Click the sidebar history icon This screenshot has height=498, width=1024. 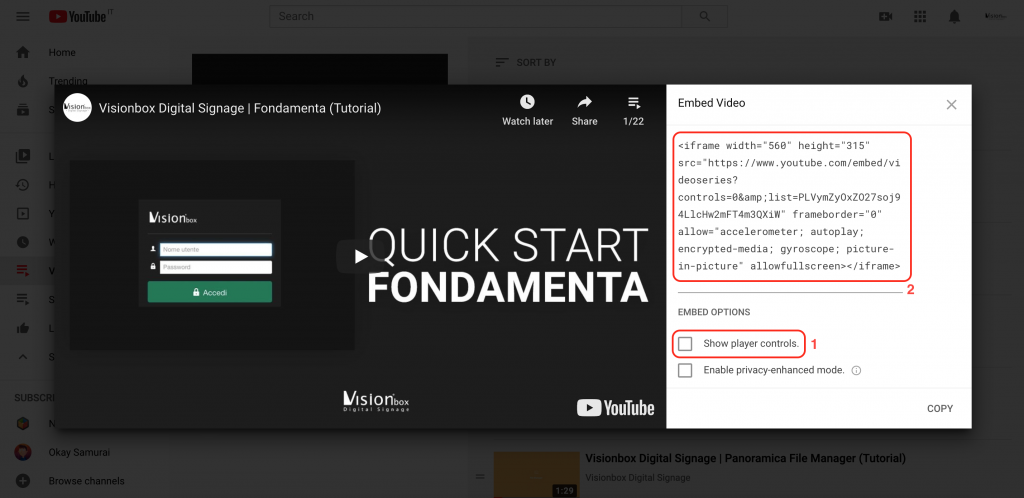(x=23, y=185)
